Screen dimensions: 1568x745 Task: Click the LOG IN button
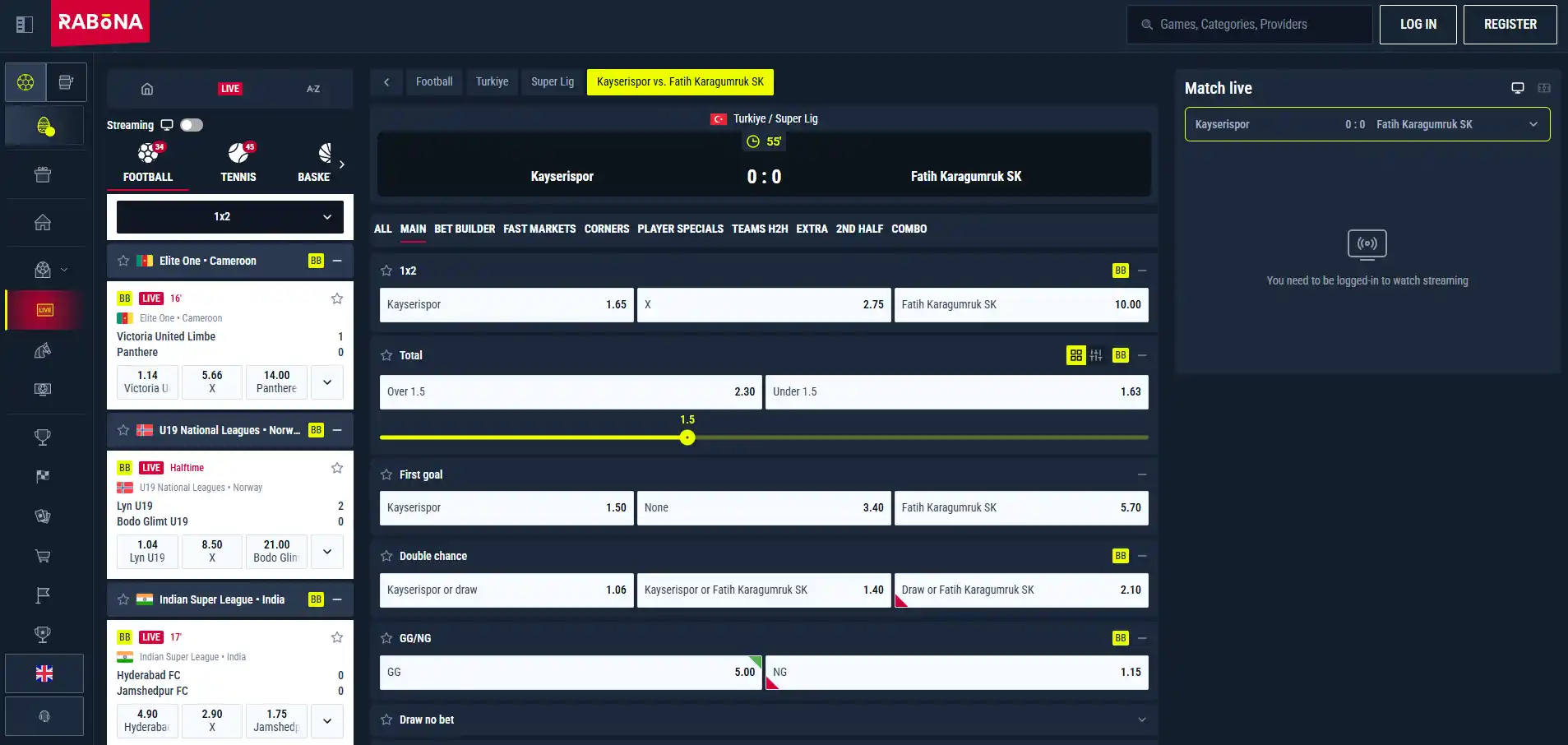click(x=1418, y=25)
